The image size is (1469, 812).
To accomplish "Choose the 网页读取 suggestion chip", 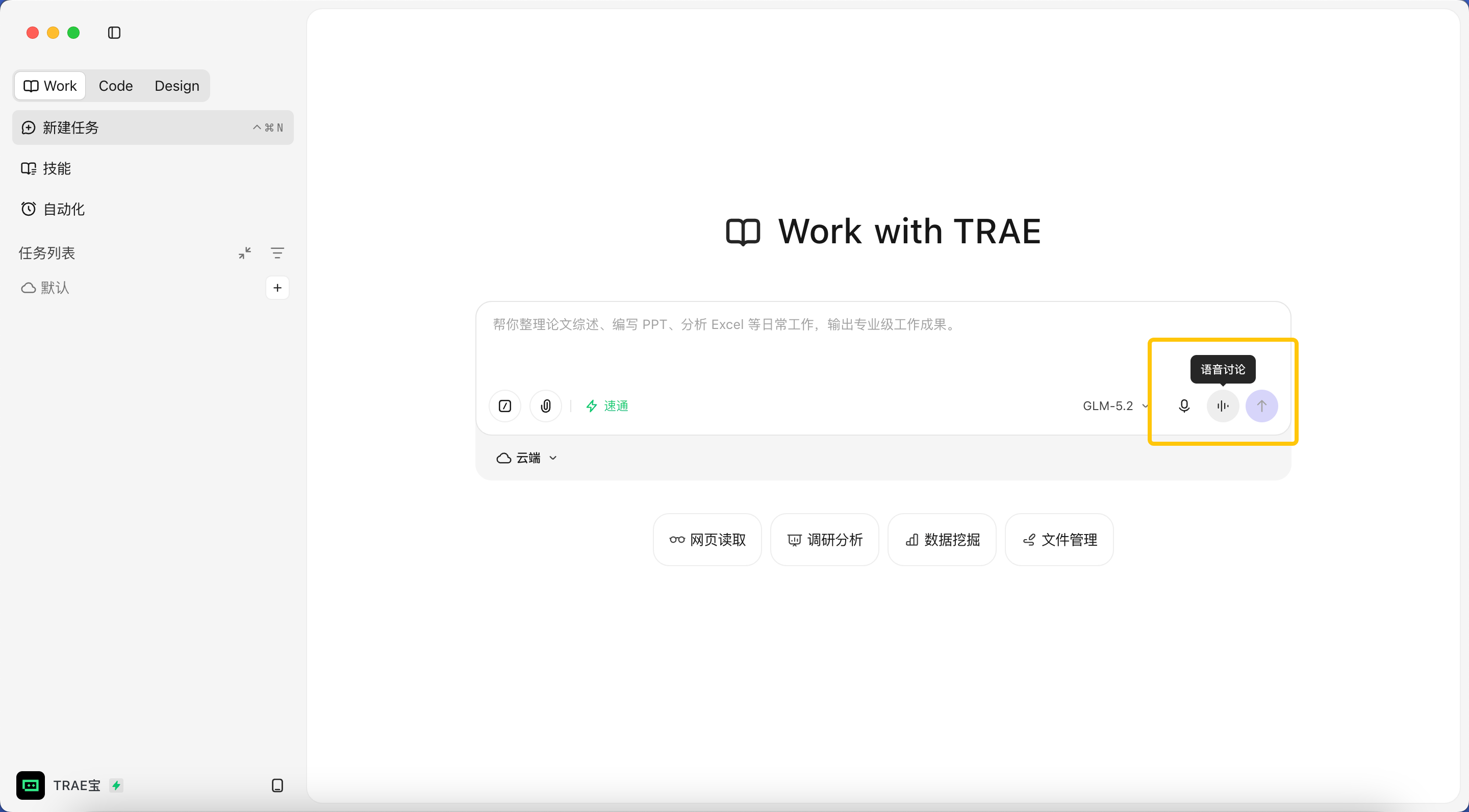I will pyautogui.click(x=707, y=540).
